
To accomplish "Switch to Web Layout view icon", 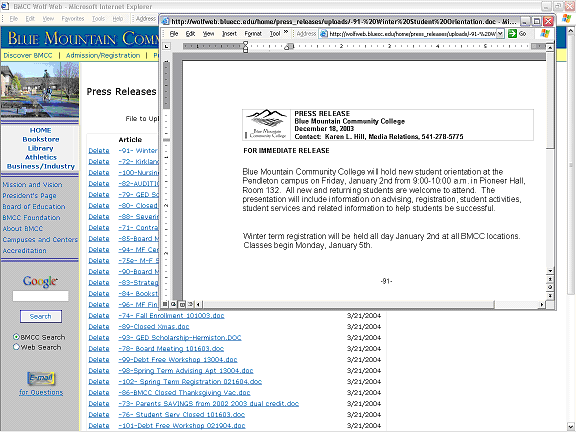I will [x=173, y=304].
